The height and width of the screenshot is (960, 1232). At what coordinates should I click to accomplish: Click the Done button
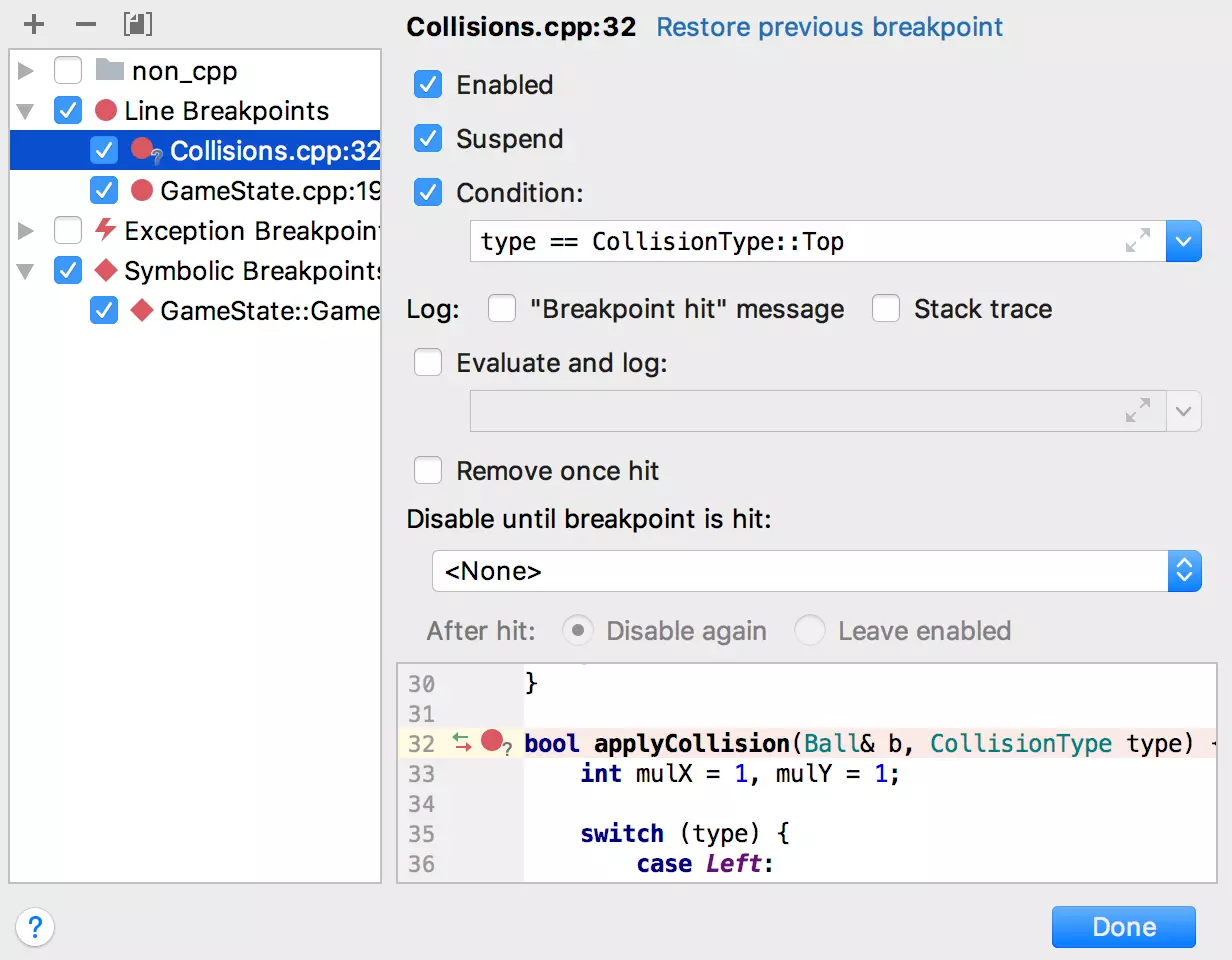coord(1123,927)
